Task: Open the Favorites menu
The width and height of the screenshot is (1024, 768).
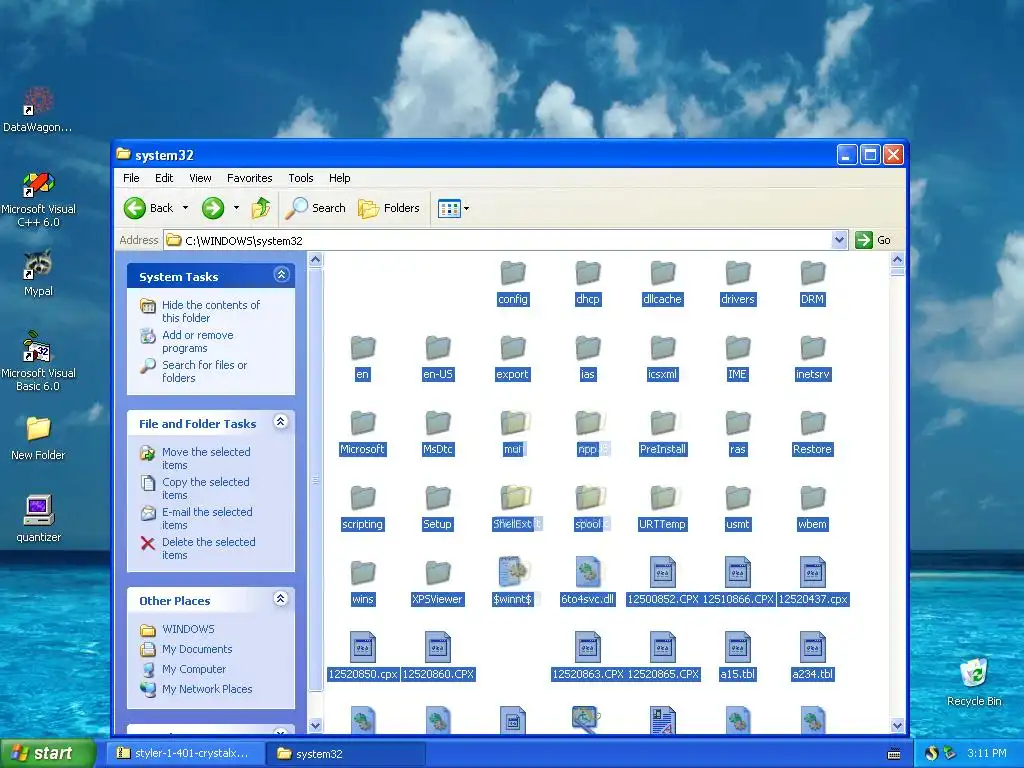Action: pos(249,178)
